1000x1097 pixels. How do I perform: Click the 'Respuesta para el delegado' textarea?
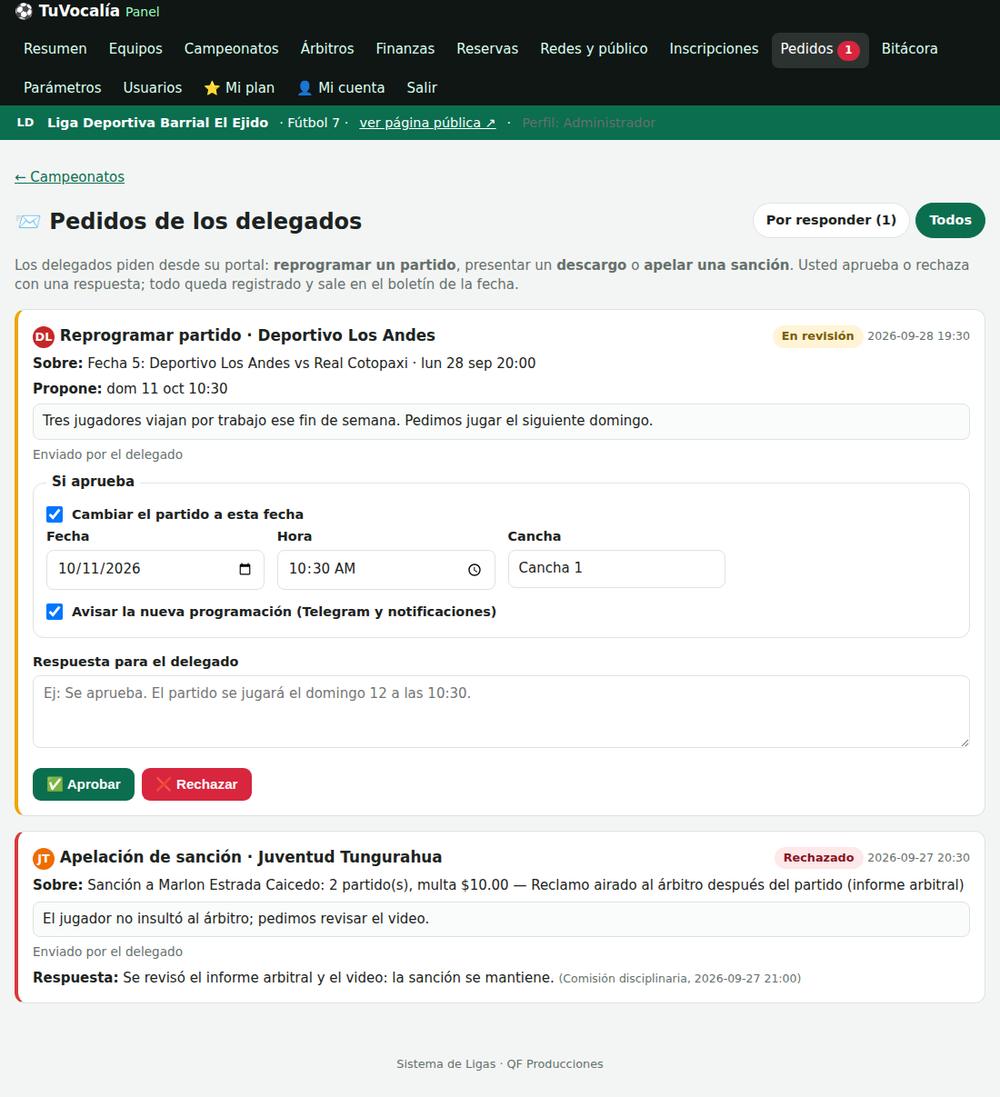(501, 712)
